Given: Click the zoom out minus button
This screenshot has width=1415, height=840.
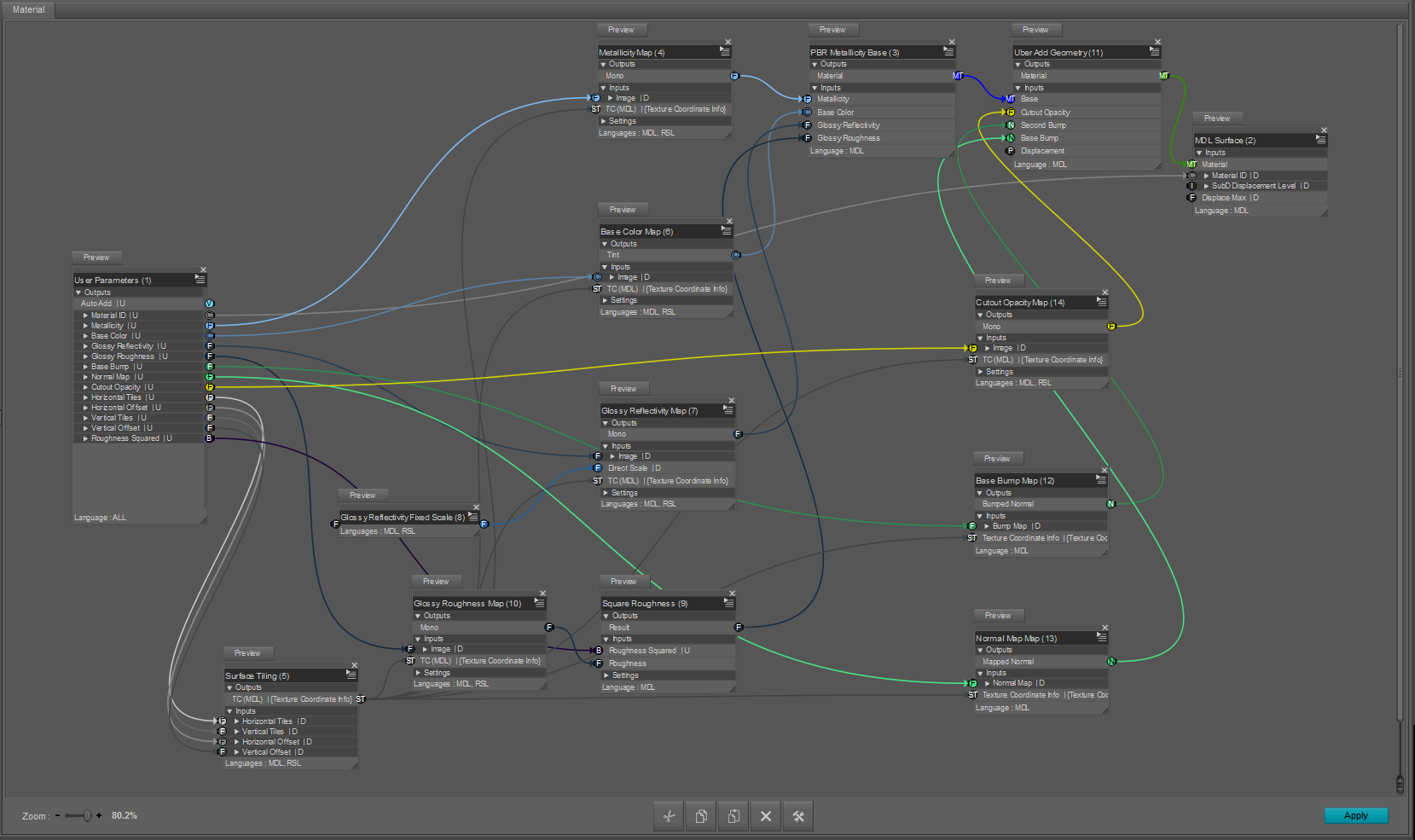Looking at the screenshot, I should coord(58,816).
